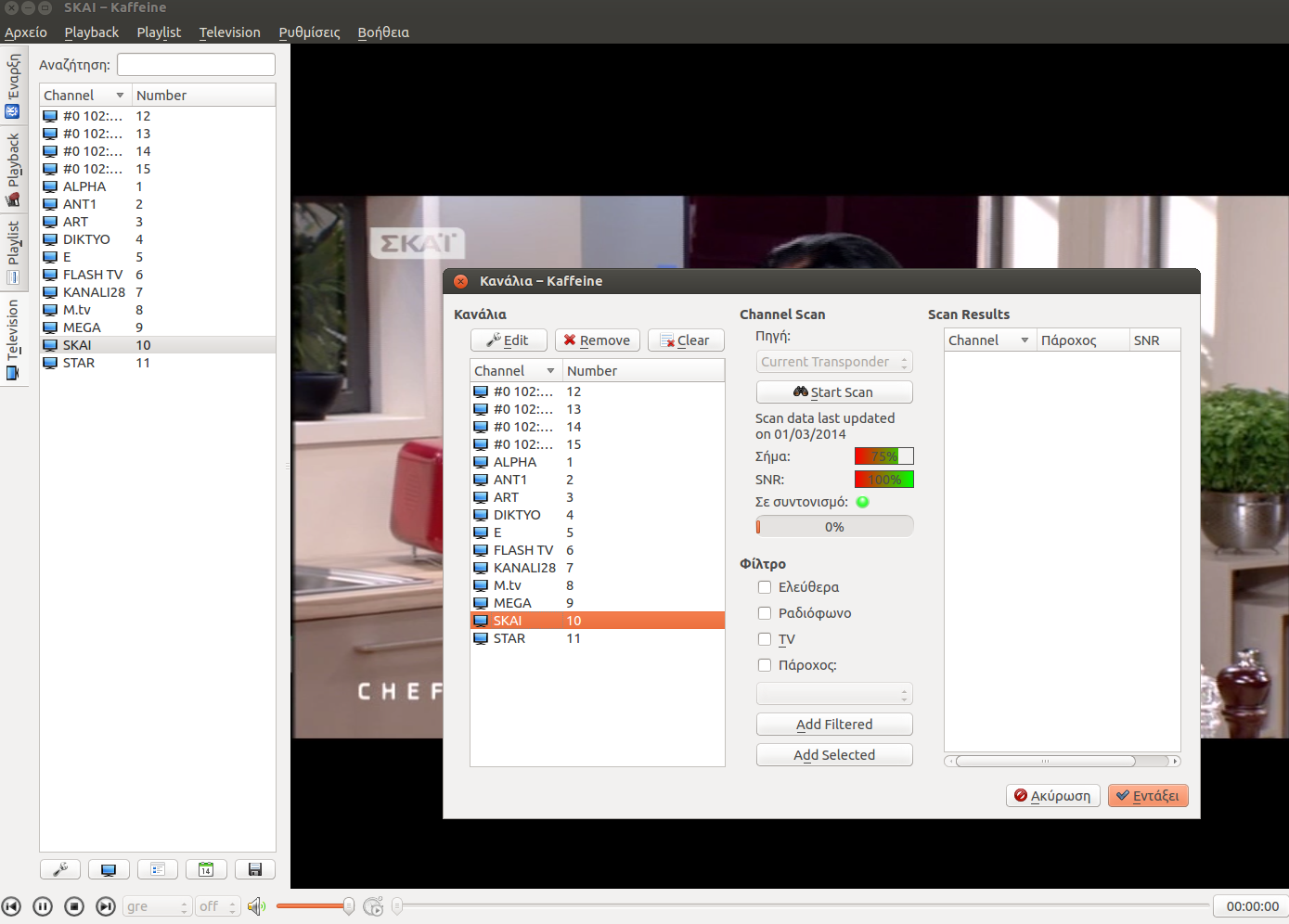Image resolution: width=1289 pixels, height=924 pixels.
Task: Mute audio with the speaker icon
Action: click(256, 906)
